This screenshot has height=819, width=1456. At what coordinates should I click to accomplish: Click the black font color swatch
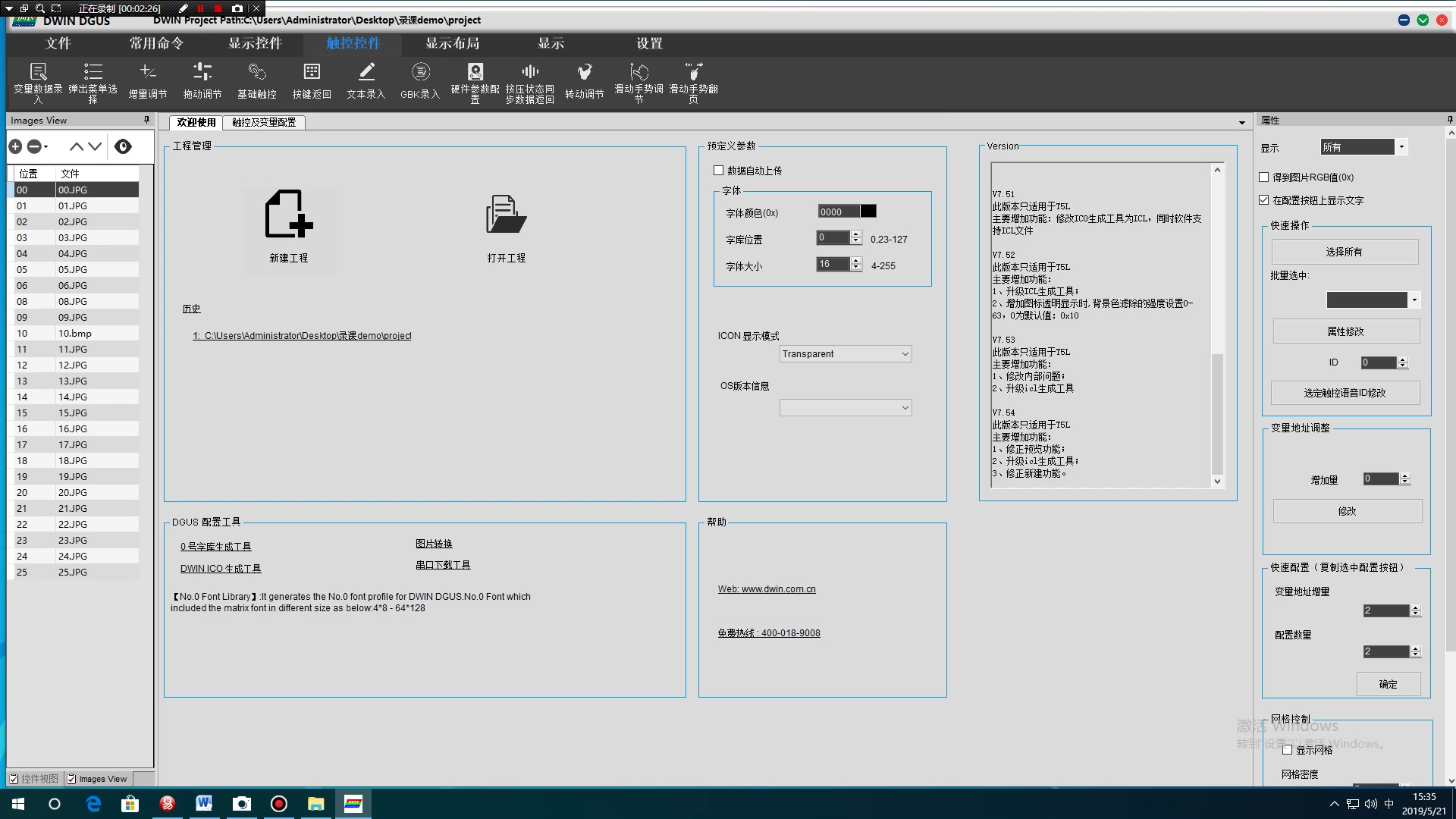(x=868, y=212)
